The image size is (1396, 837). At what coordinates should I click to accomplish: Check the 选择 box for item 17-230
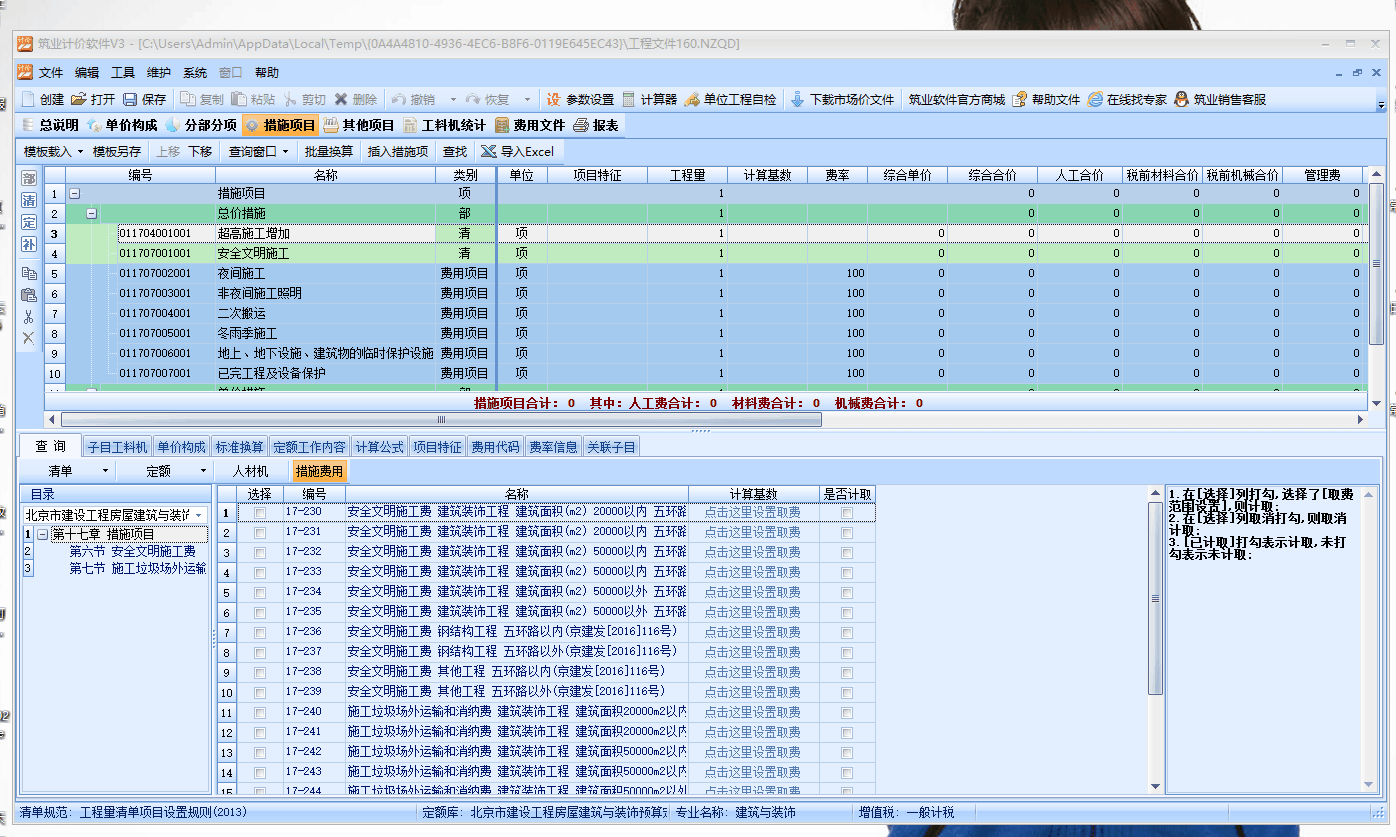coord(260,513)
